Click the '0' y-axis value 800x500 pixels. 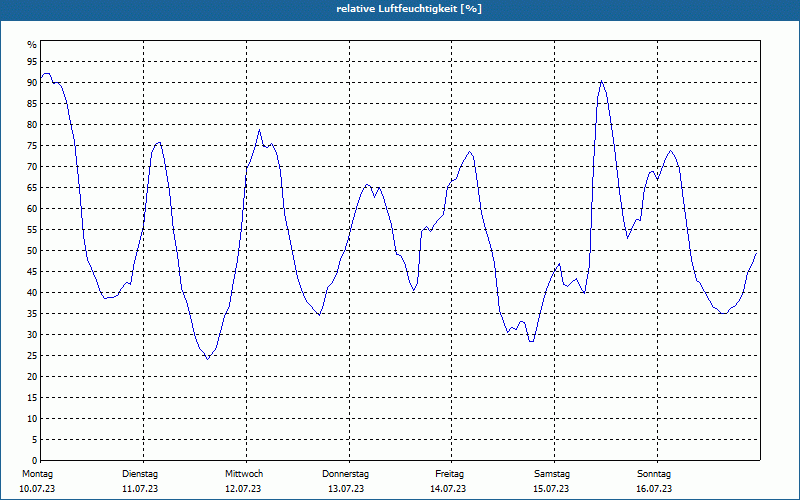point(35,461)
